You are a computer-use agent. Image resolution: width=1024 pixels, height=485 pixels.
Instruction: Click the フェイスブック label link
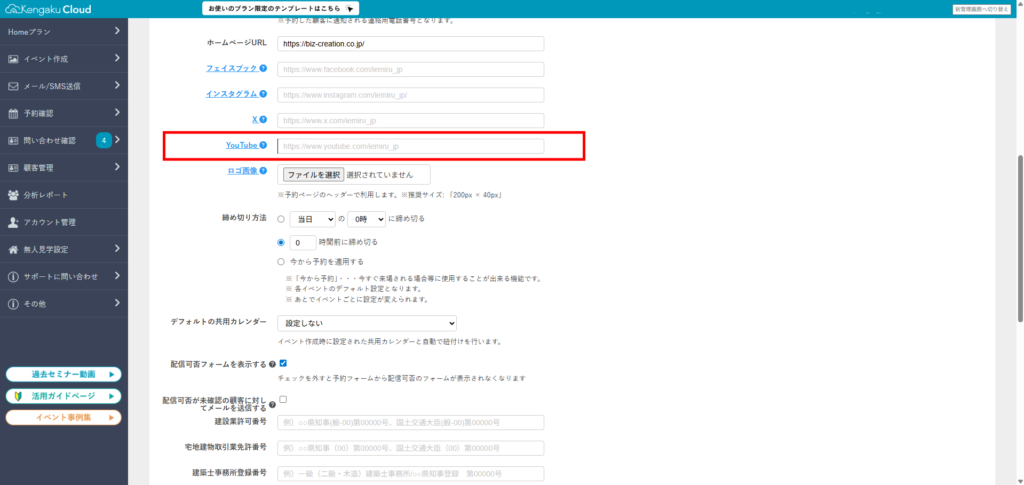click(x=232, y=68)
